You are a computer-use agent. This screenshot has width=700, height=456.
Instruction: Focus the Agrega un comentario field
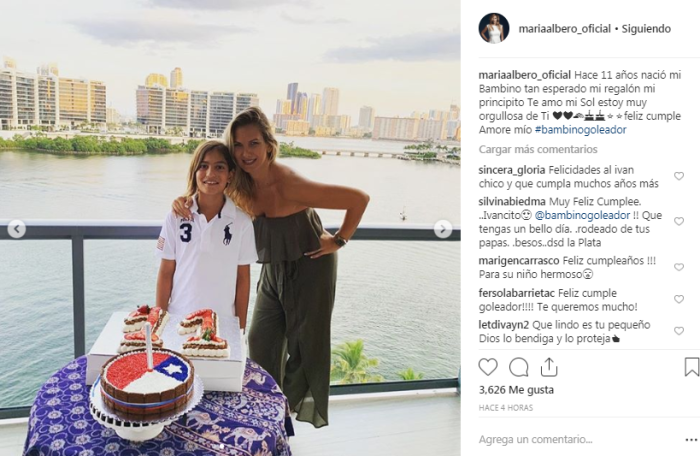click(576, 439)
